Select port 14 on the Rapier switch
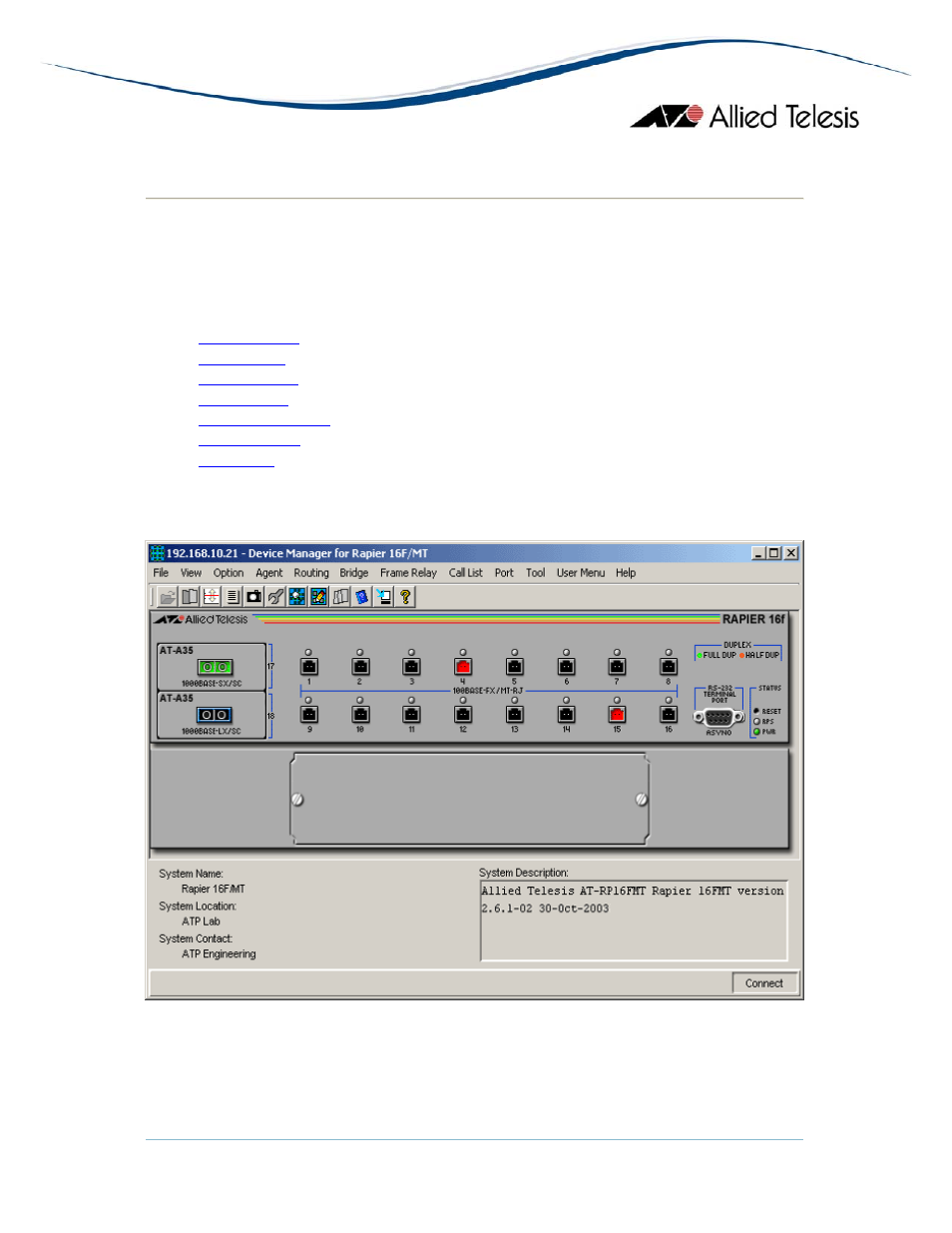The height and width of the screenshot is (1233, 952). coord(566,714)
